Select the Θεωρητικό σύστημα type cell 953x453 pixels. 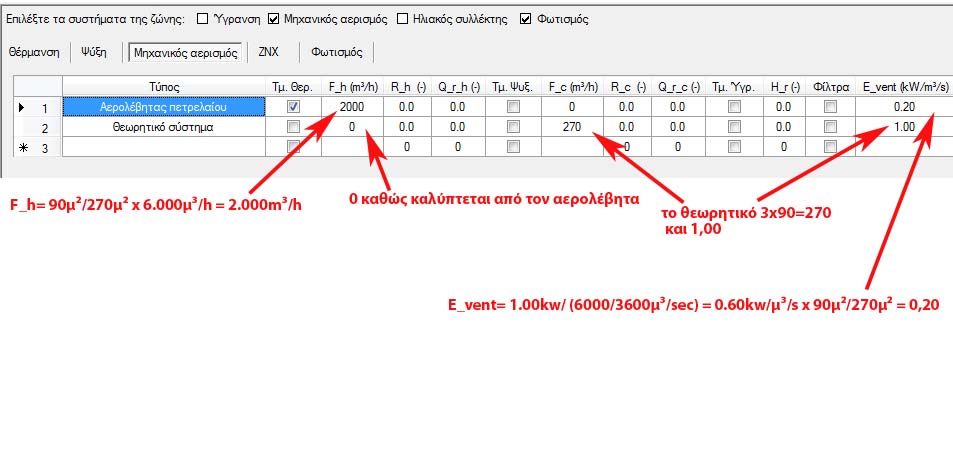point(163,127)
